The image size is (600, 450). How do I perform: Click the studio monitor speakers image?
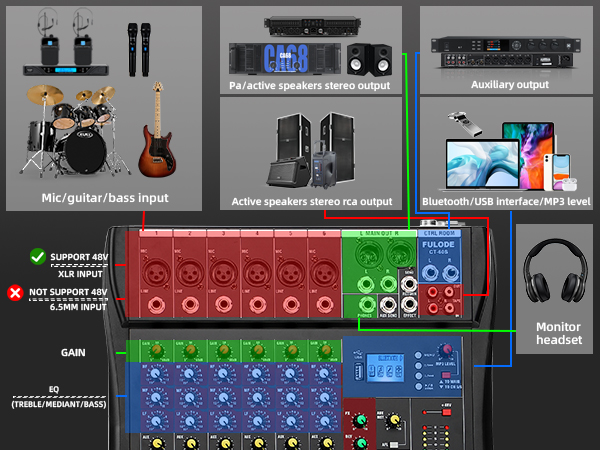pos(370,60)
